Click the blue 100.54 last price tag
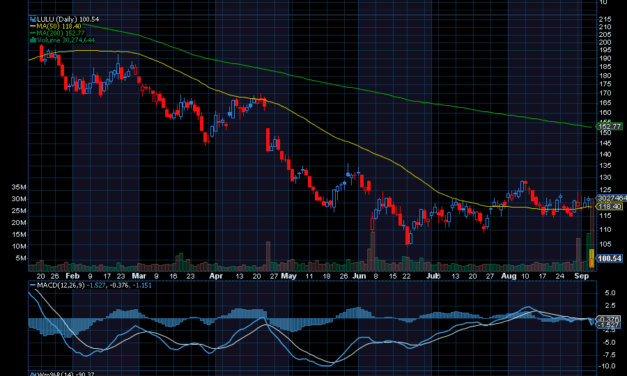The width and height of the screenshot is (627, 376). pyautogui.click(x=610, y=258)
